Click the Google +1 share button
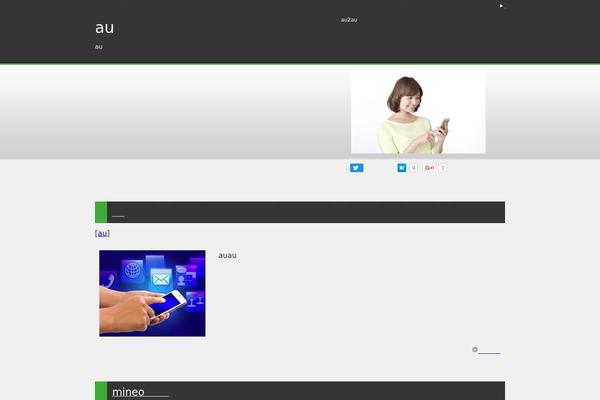This screenshot has width=600, height=400. 430,168
